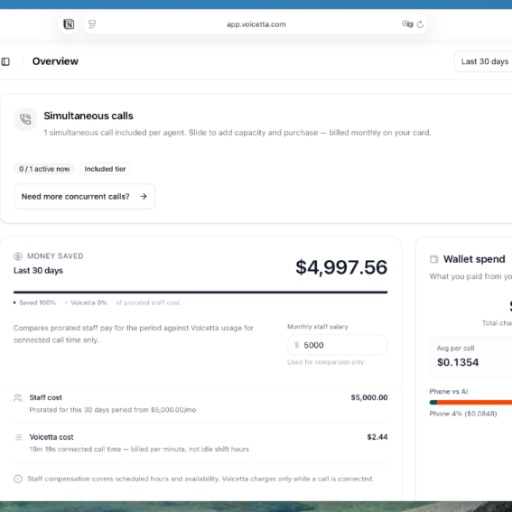Select the app.voicetta.com address field
Image resolution: width=512 pixels, height=512 pixels.
[x=256, y=24]
